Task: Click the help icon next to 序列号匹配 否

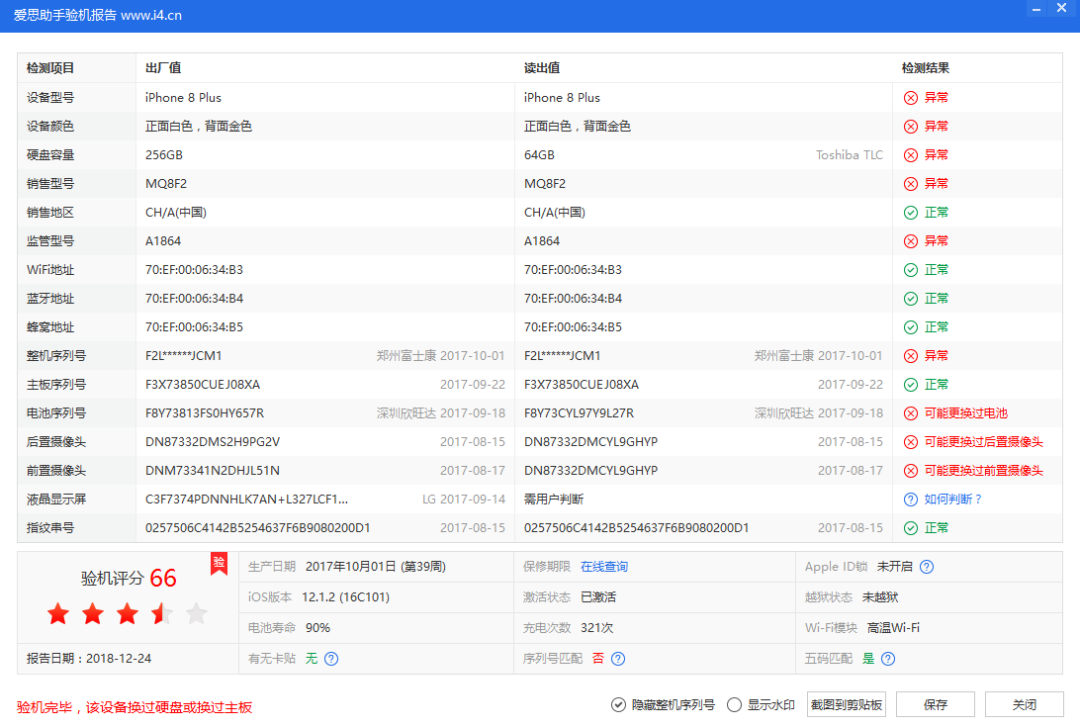Action: [x=619, y=659]
